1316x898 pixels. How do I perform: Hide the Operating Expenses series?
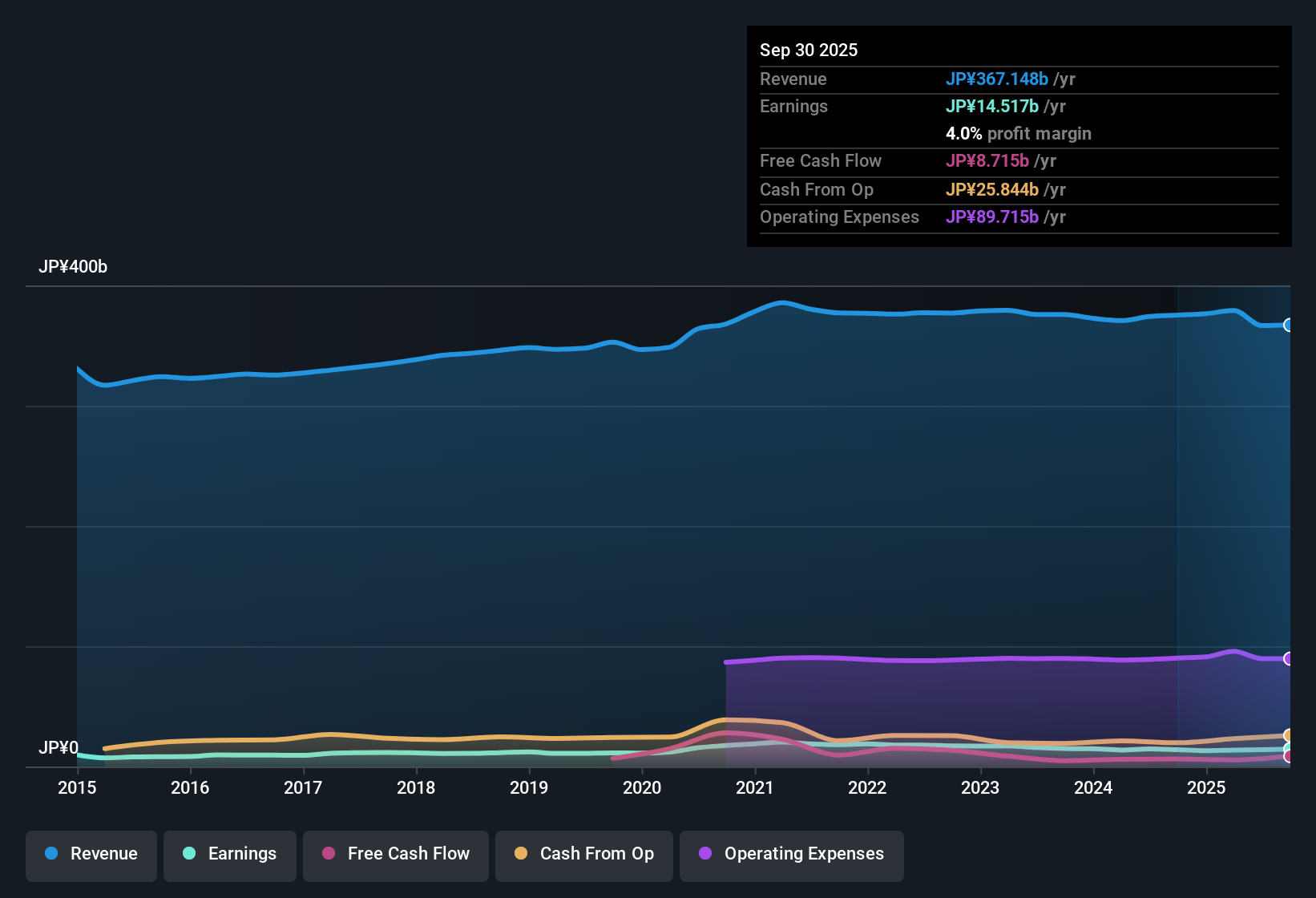[x=791, y=854]
